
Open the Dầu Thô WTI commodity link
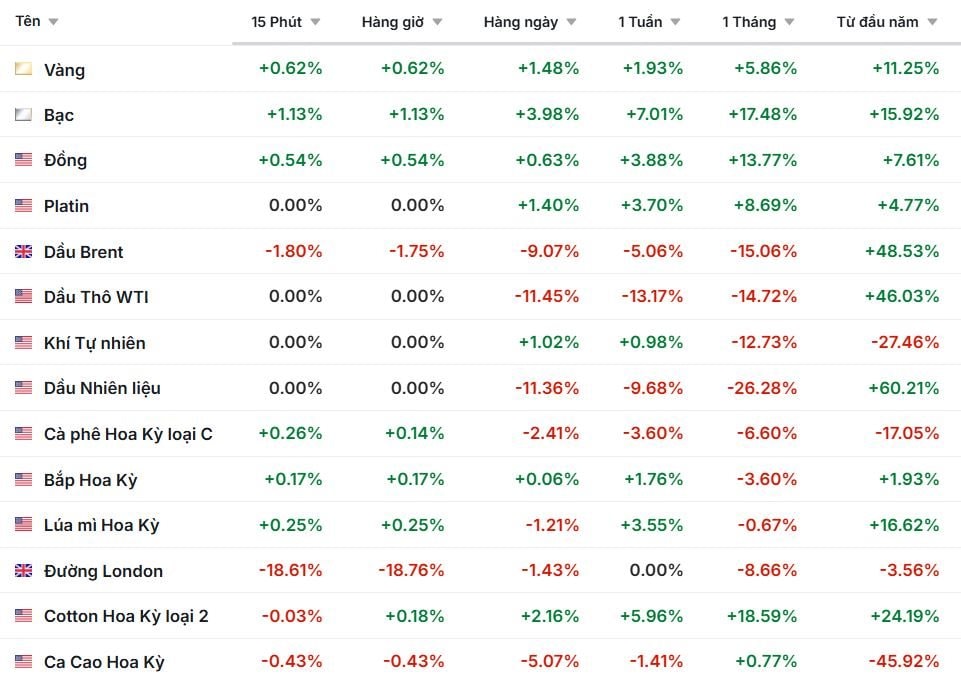point(96,297)
